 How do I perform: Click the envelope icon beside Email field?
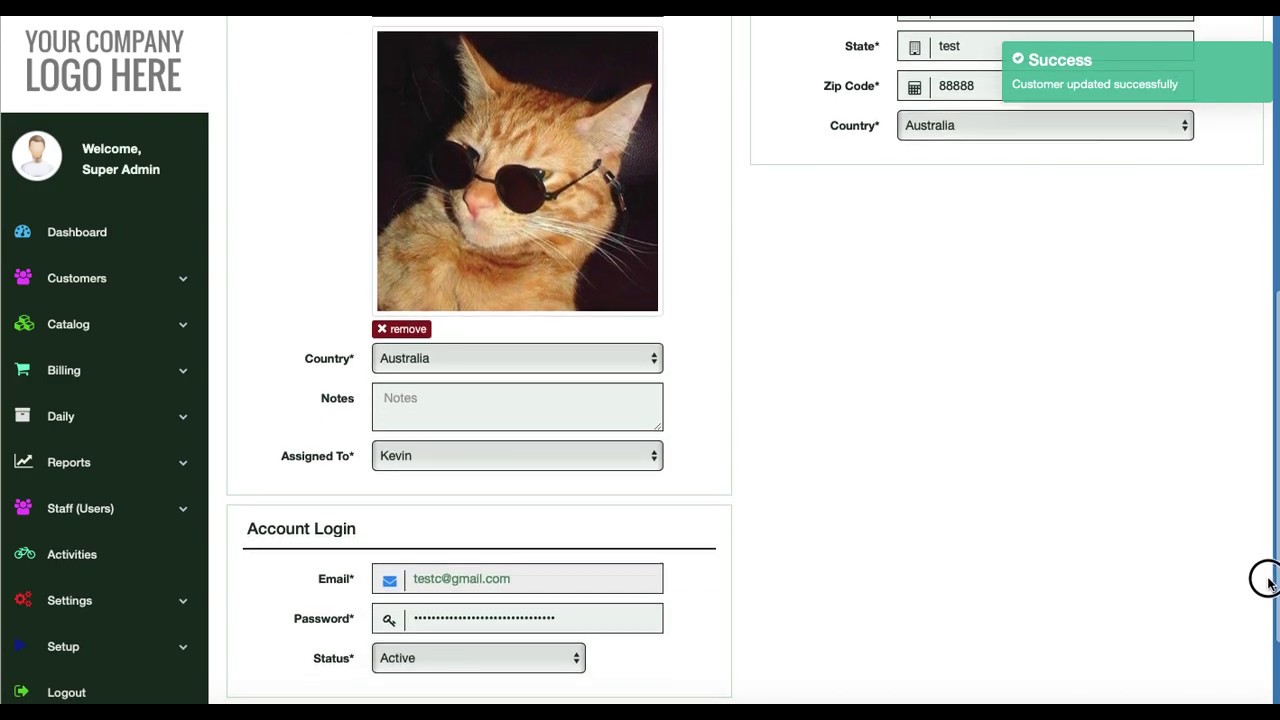click(389, 579)
